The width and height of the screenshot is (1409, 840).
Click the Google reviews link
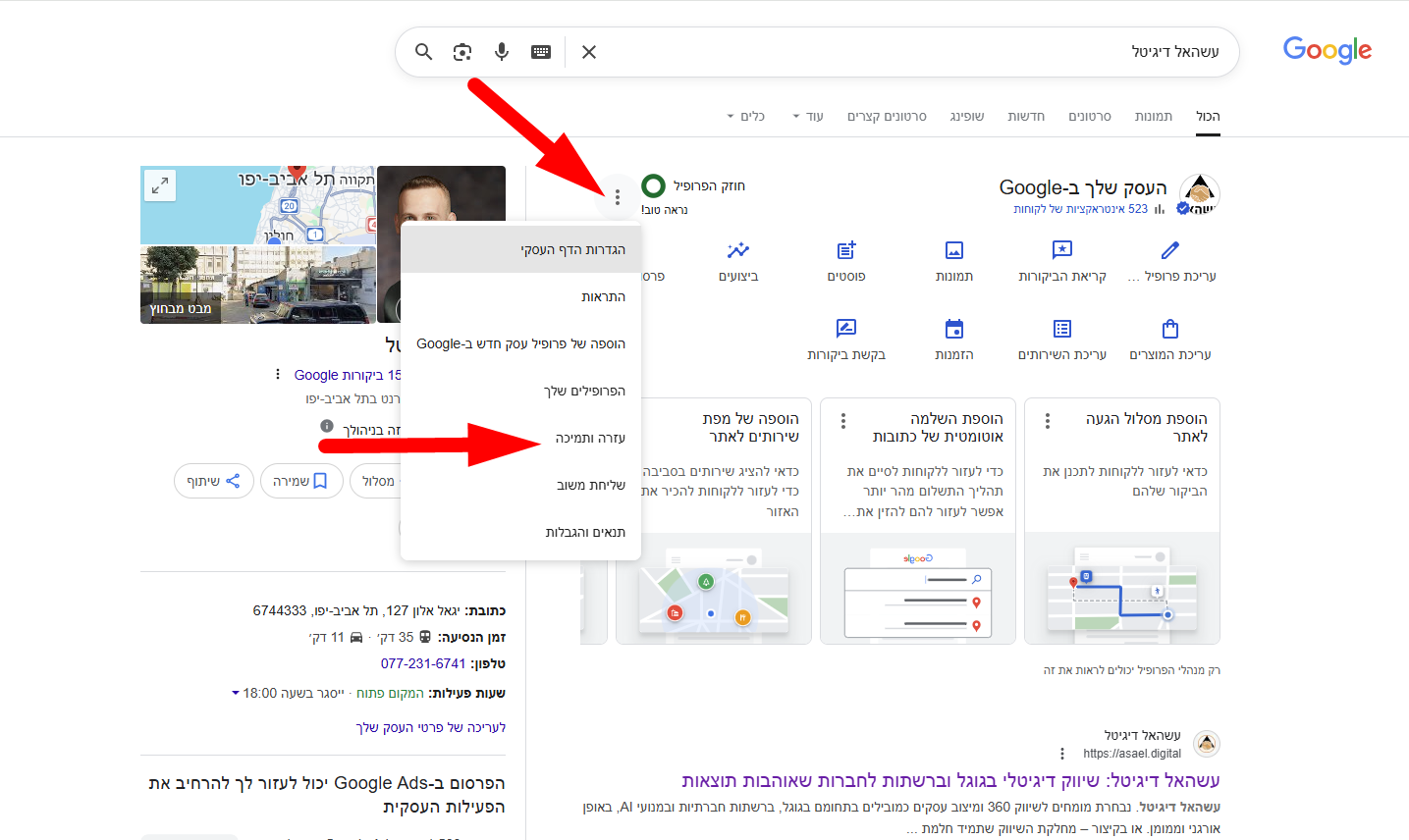(347, 375)
